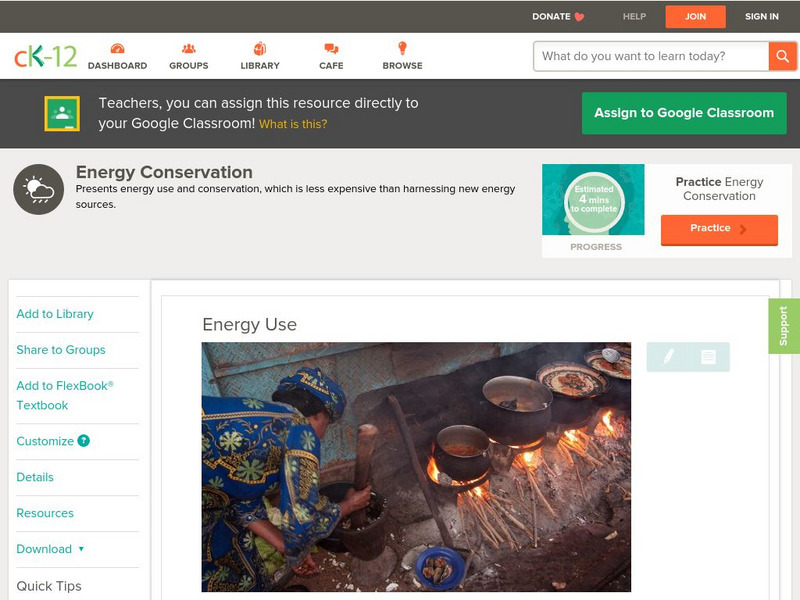Open the notes tool icon

[708, 357]
